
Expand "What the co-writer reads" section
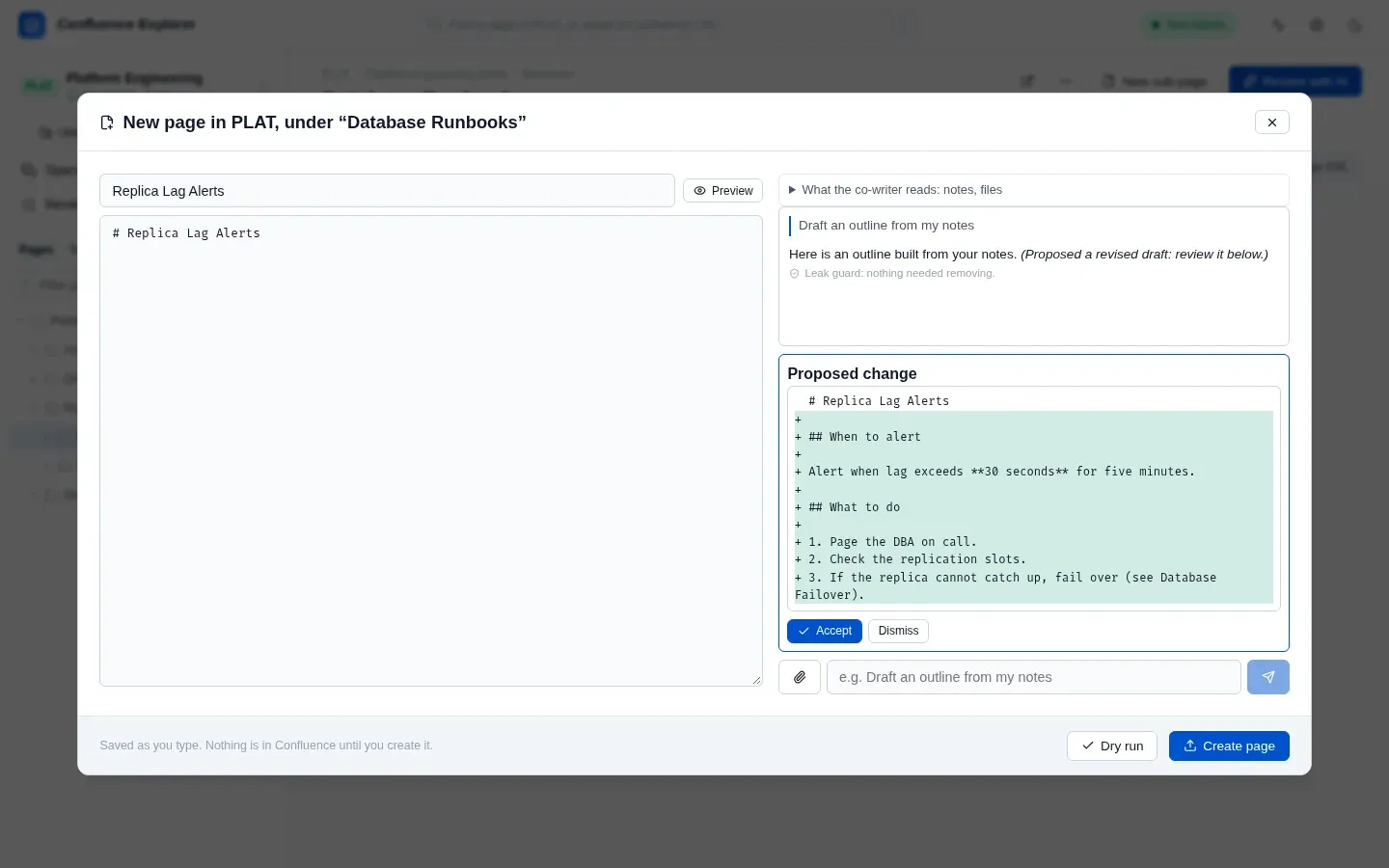[1034, 190]
